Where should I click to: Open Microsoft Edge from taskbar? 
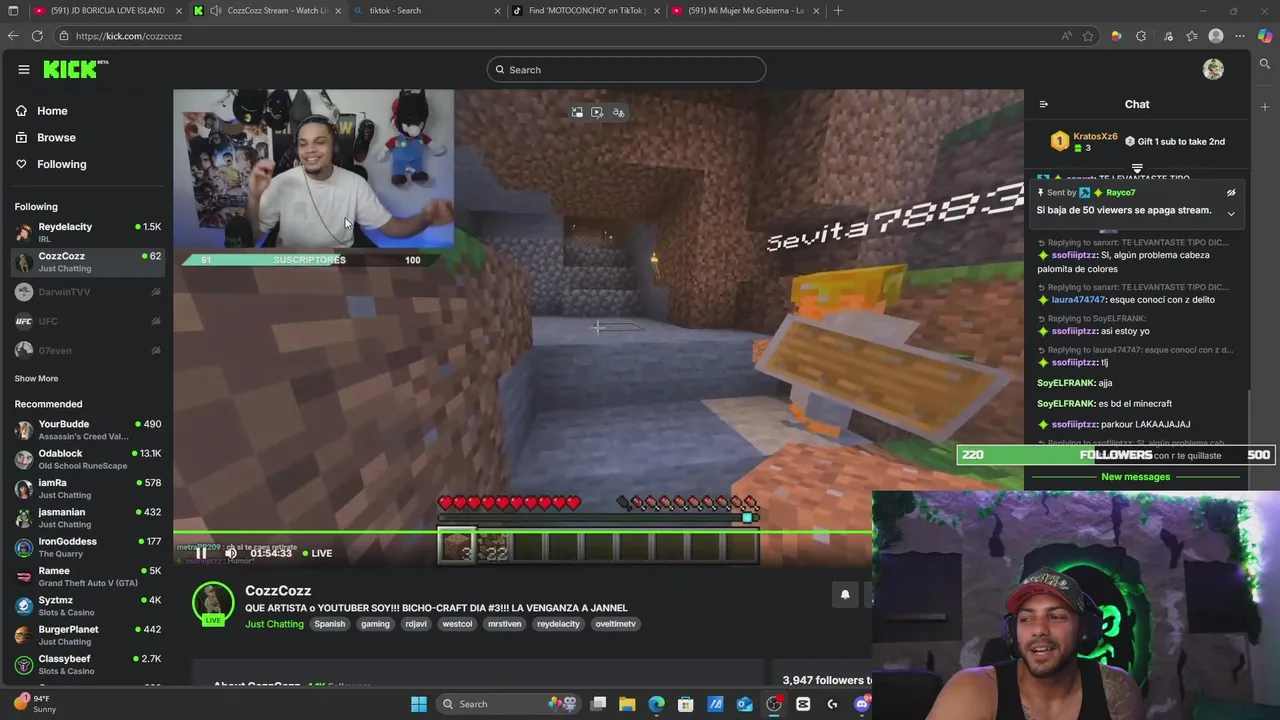[656, 704]
